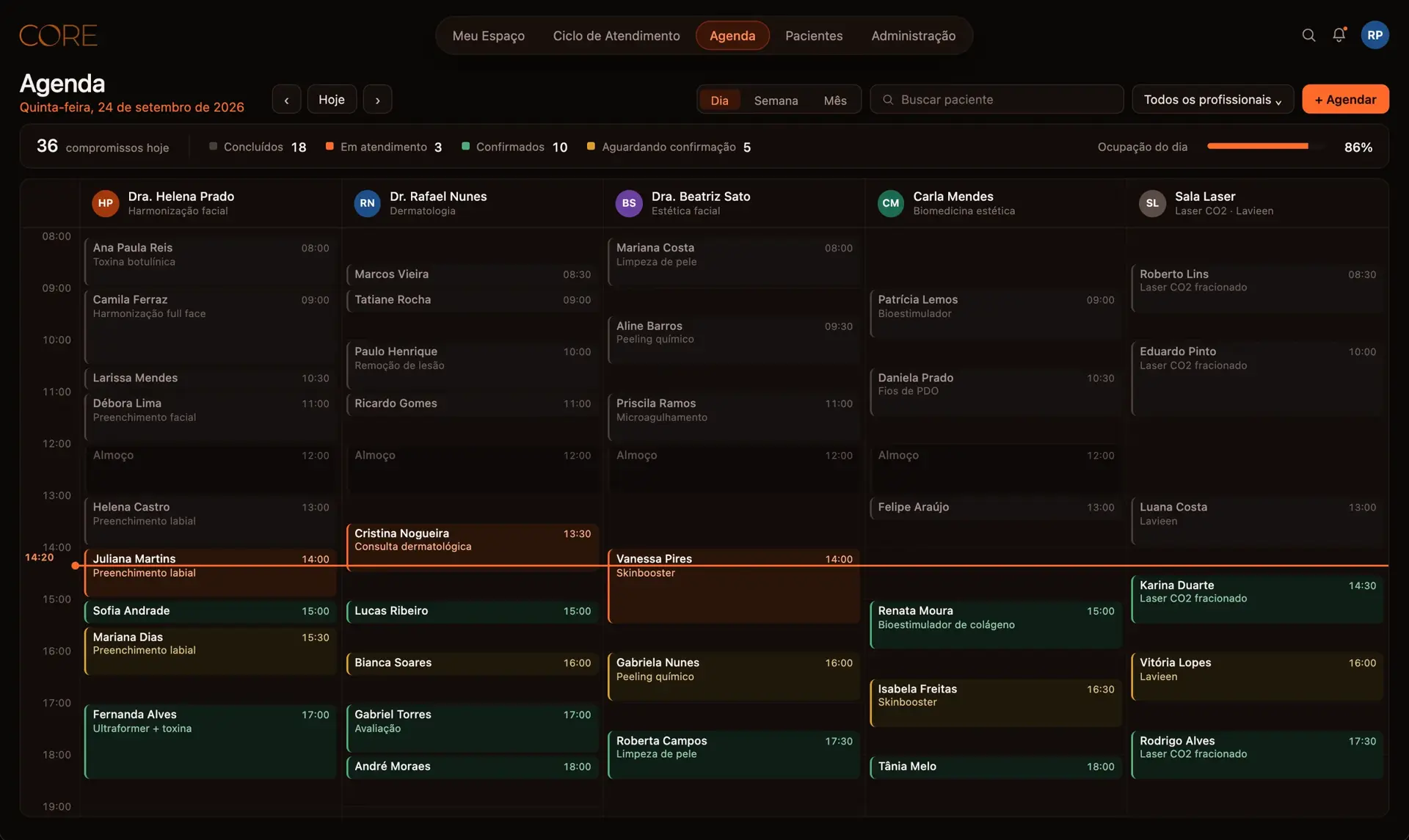Open Patrícia Lemos Bioestimulador appointment
The height and width of the screenshot is (840, 1409).
click(x=996, y=313)
